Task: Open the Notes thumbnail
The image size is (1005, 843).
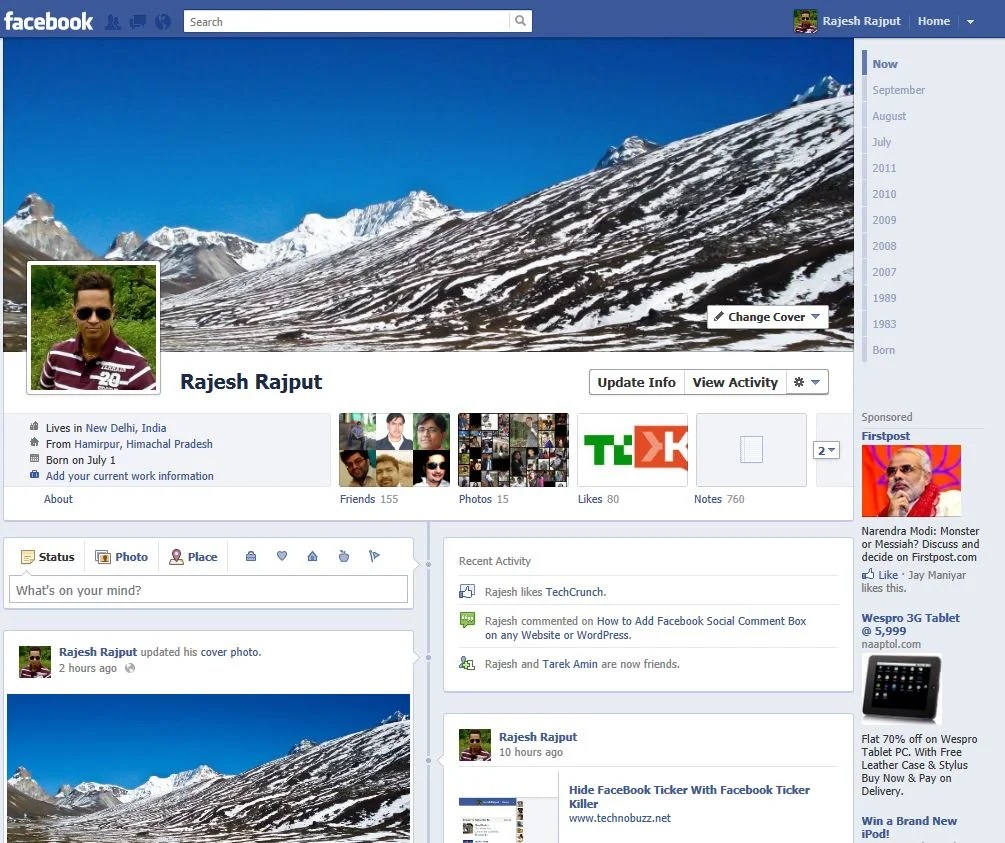Action: (x=751, y=449)
